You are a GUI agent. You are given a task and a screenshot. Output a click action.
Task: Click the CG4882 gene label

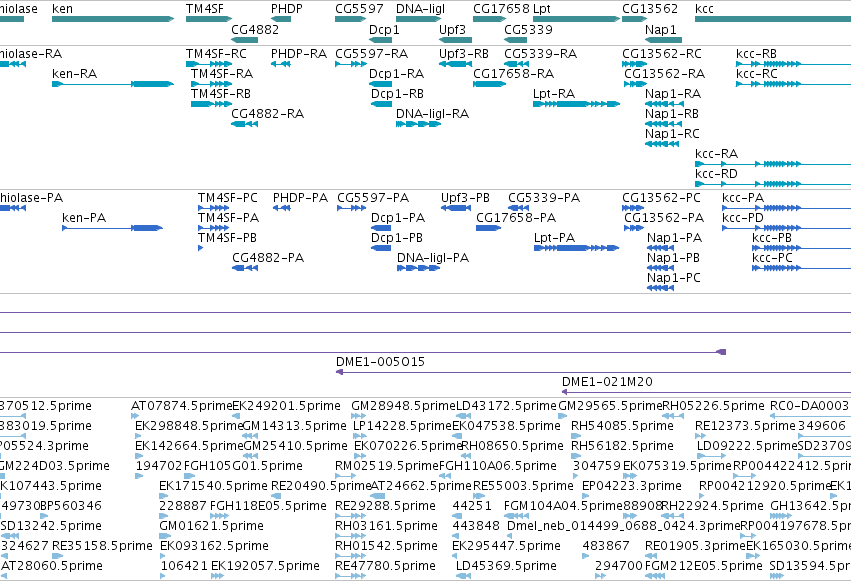255,29
